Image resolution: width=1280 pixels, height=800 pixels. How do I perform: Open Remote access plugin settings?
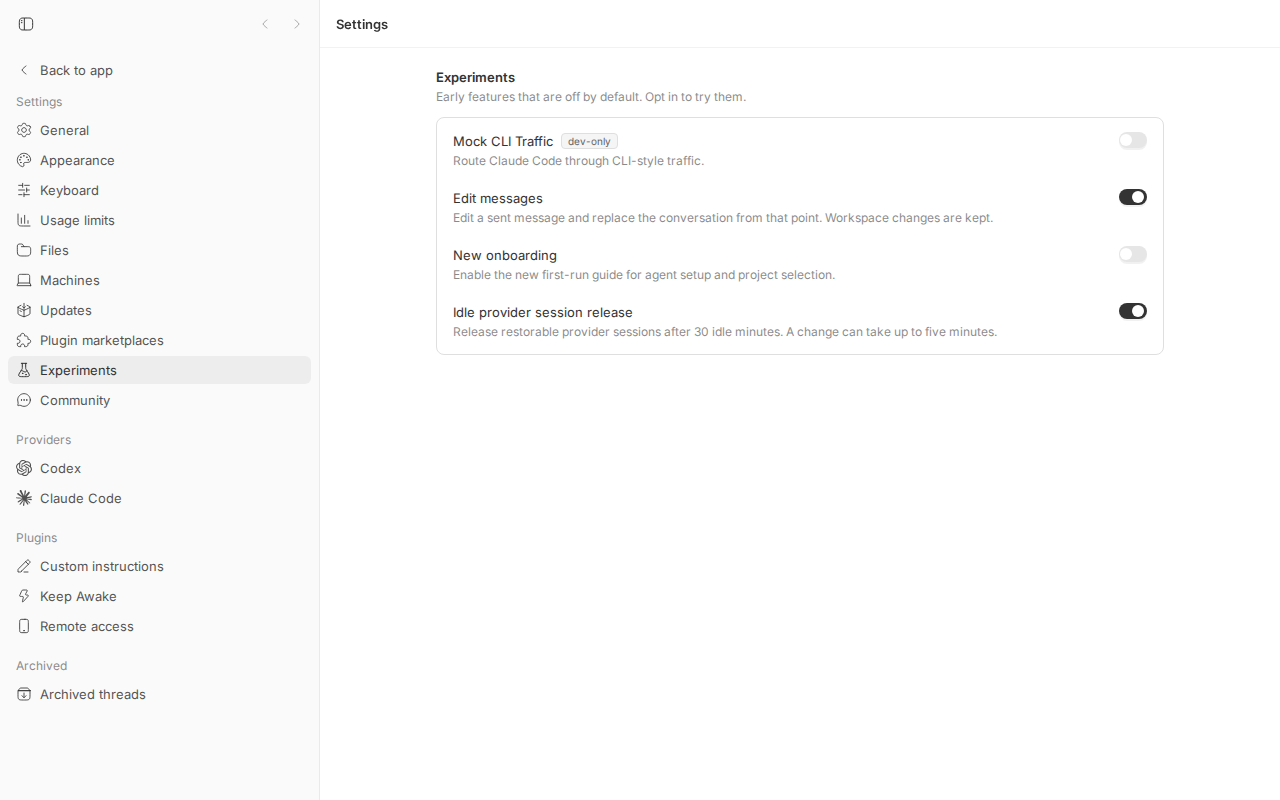159,626
